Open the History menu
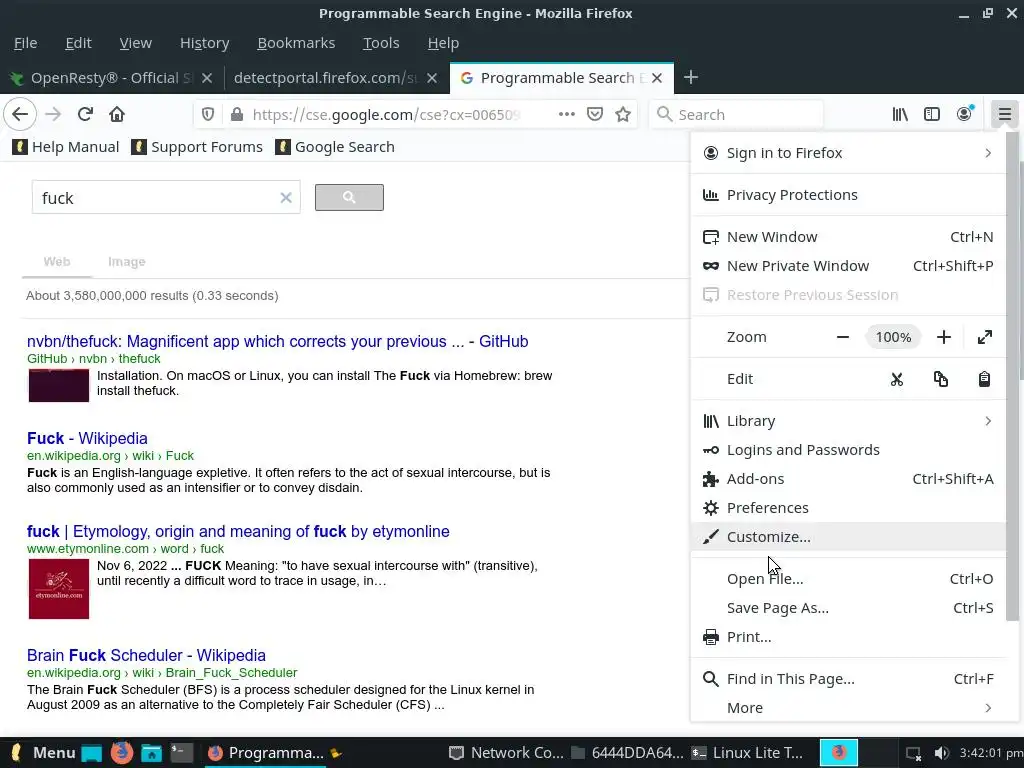 tap(204, 43)
